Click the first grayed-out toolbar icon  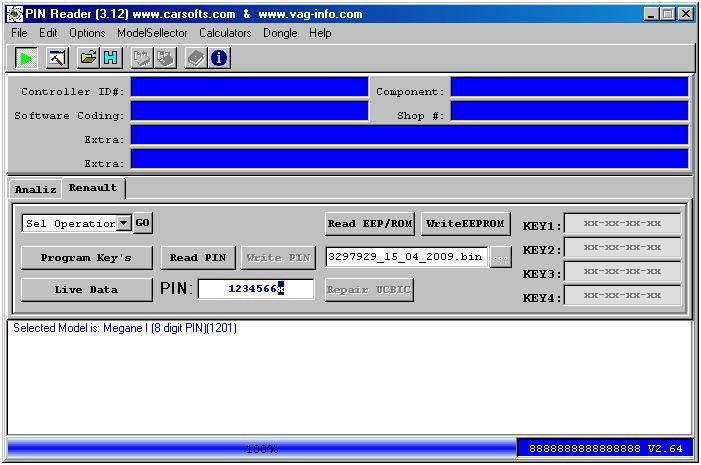pos(142,58)
